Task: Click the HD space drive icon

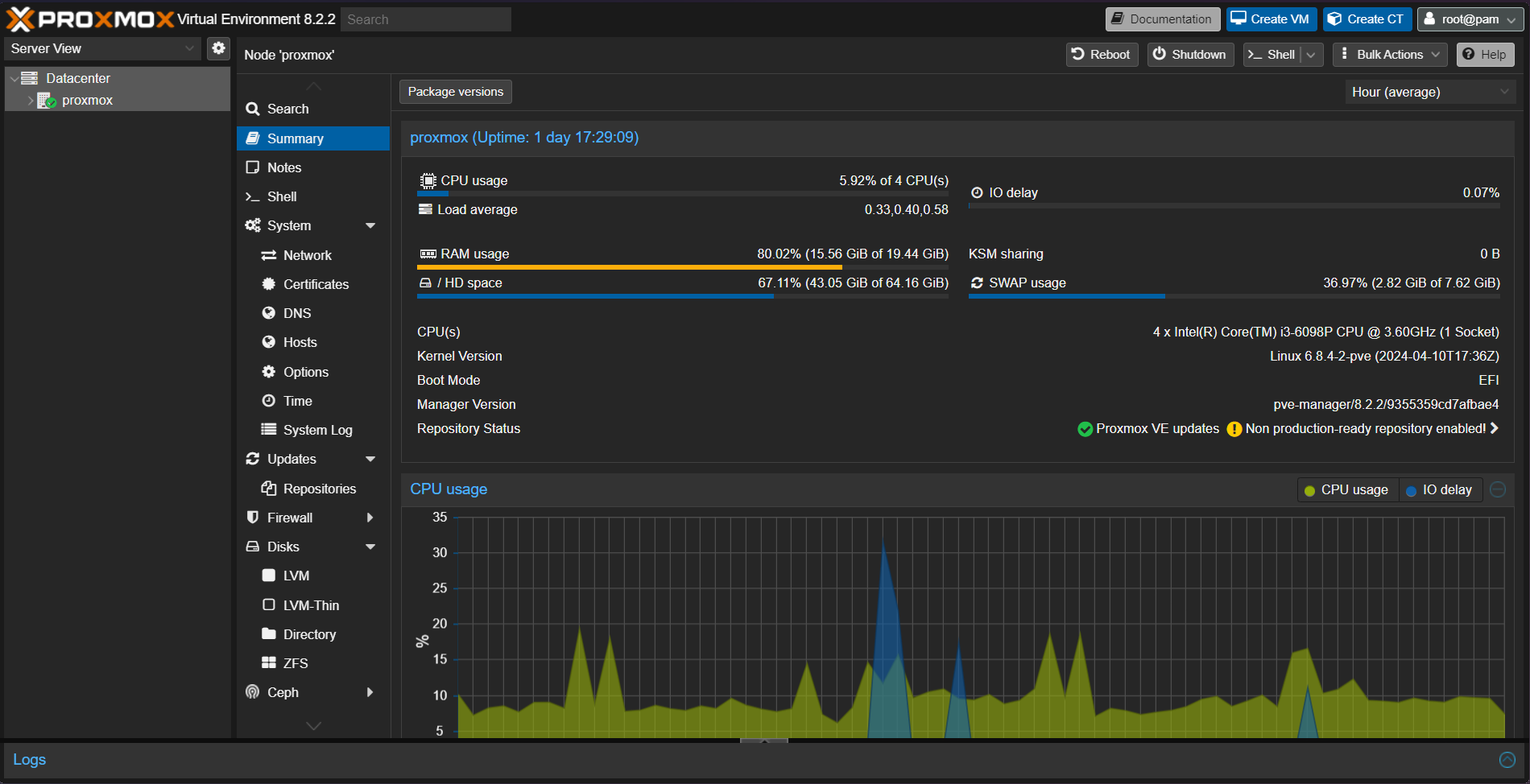Action: tap(426, 283)
